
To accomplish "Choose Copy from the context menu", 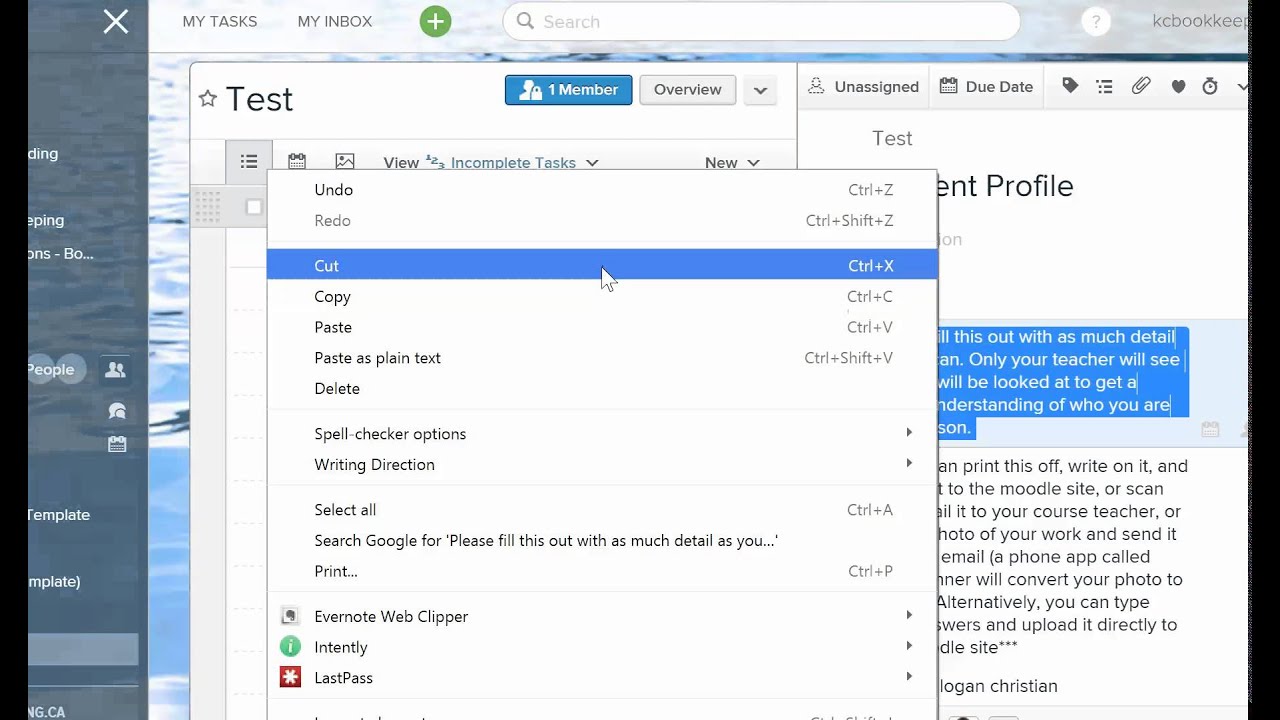I will coord(603,296).
